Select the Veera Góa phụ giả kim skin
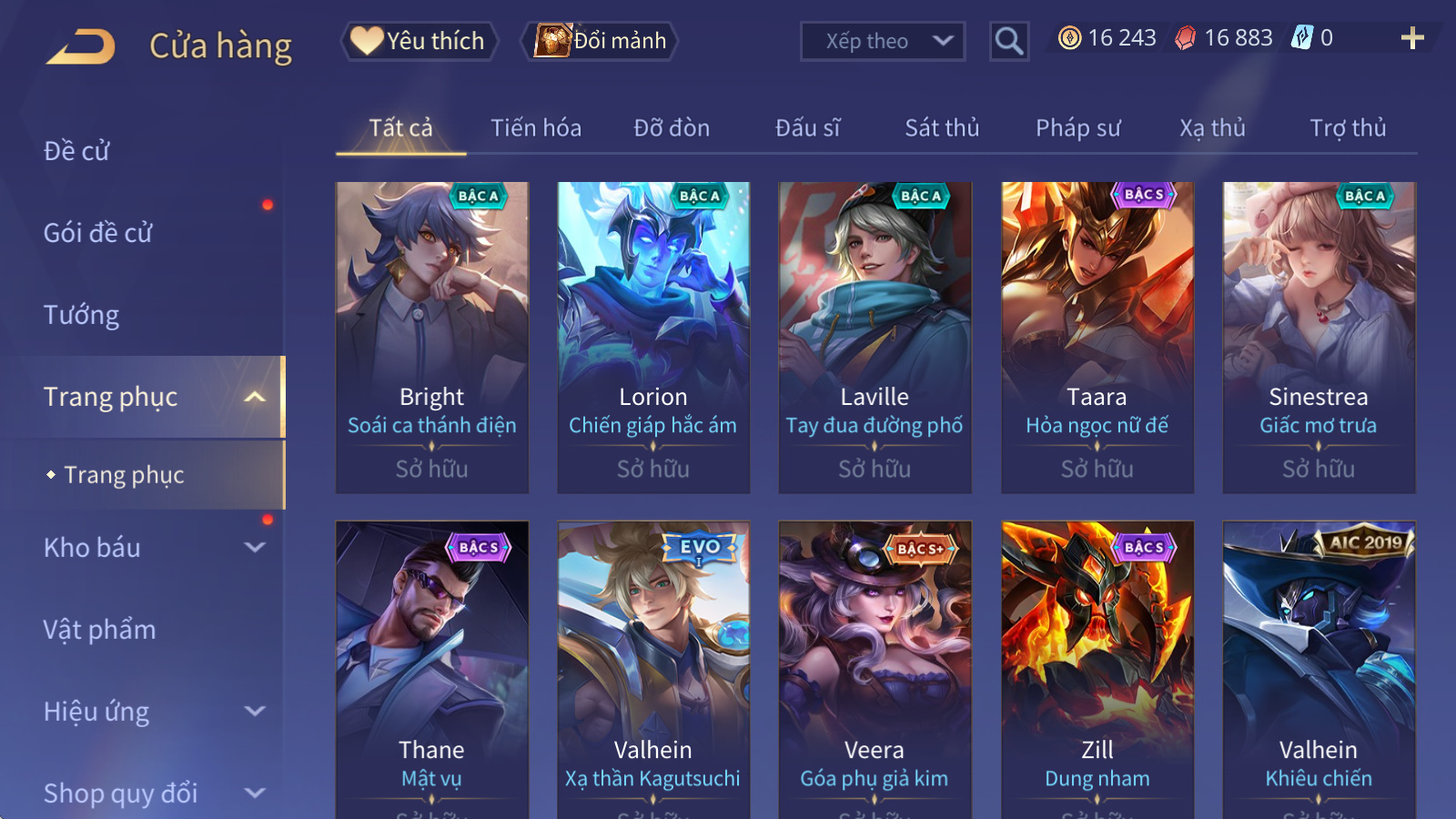This screenshot has width=1456, height=819. pyautogui.click(x=875, y=670)
